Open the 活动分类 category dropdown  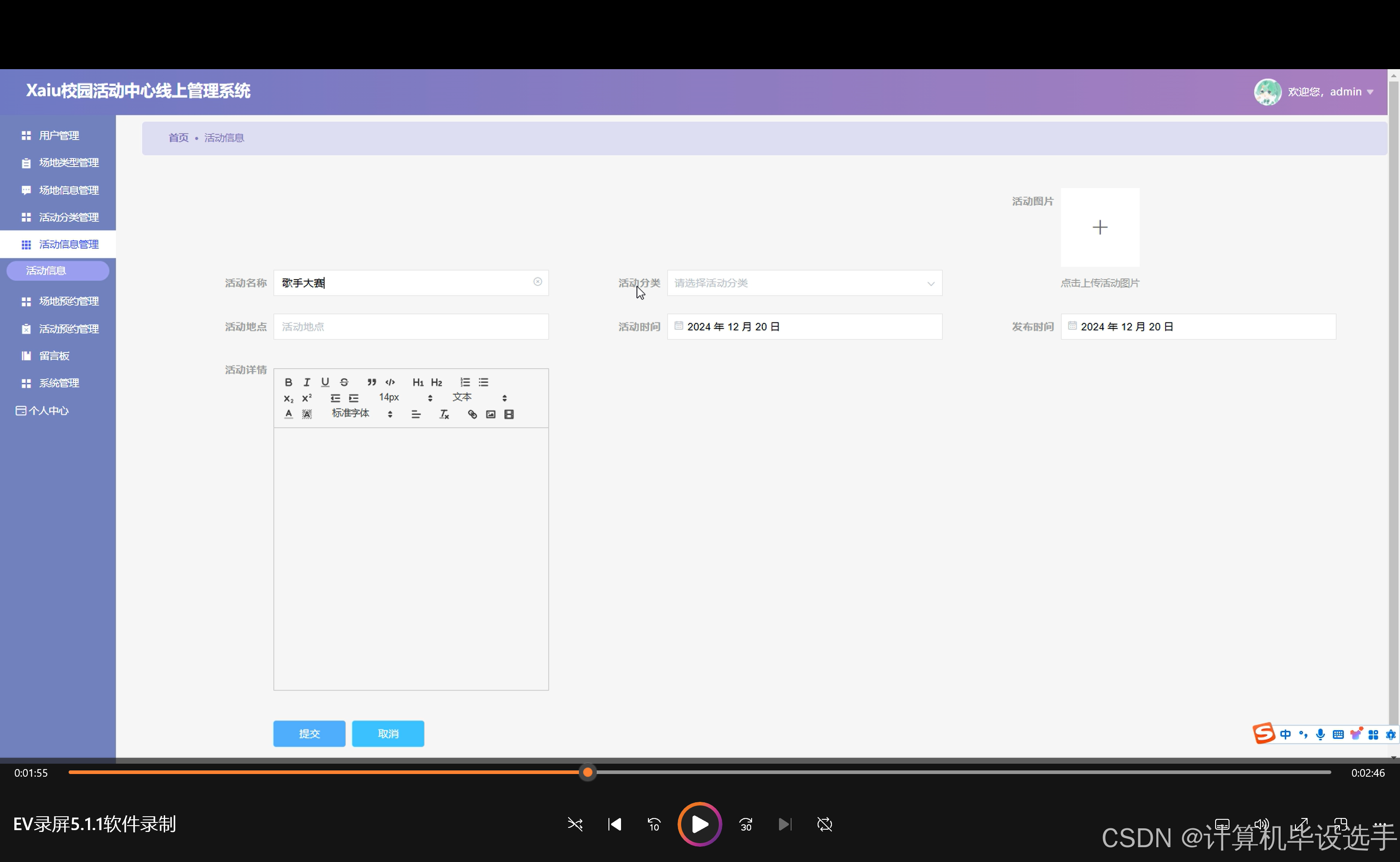coord(805,283)
